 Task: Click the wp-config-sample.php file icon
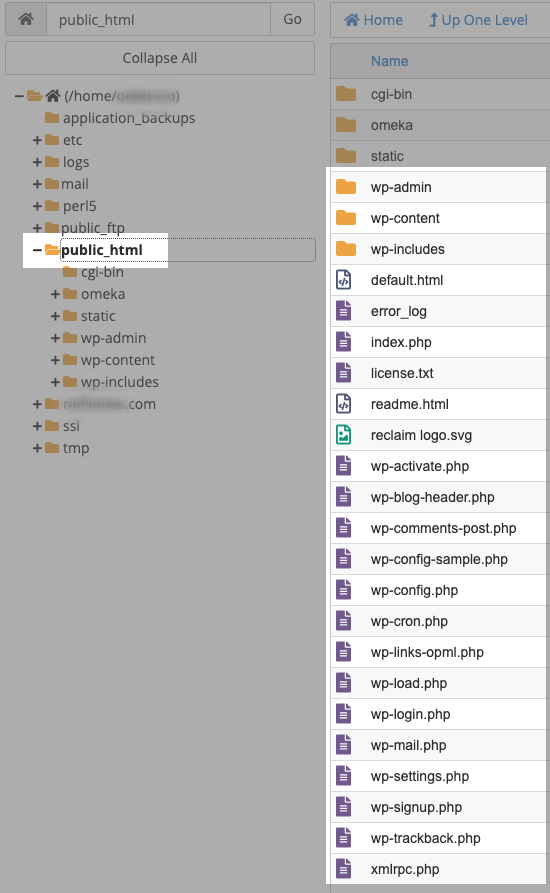pos(343,559)
